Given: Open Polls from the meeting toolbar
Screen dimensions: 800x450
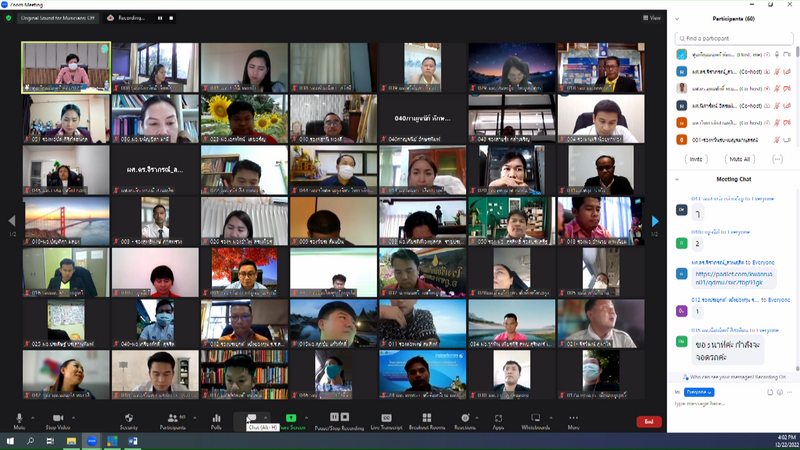Looking at the screenshot, I should (x=216, y=418).
